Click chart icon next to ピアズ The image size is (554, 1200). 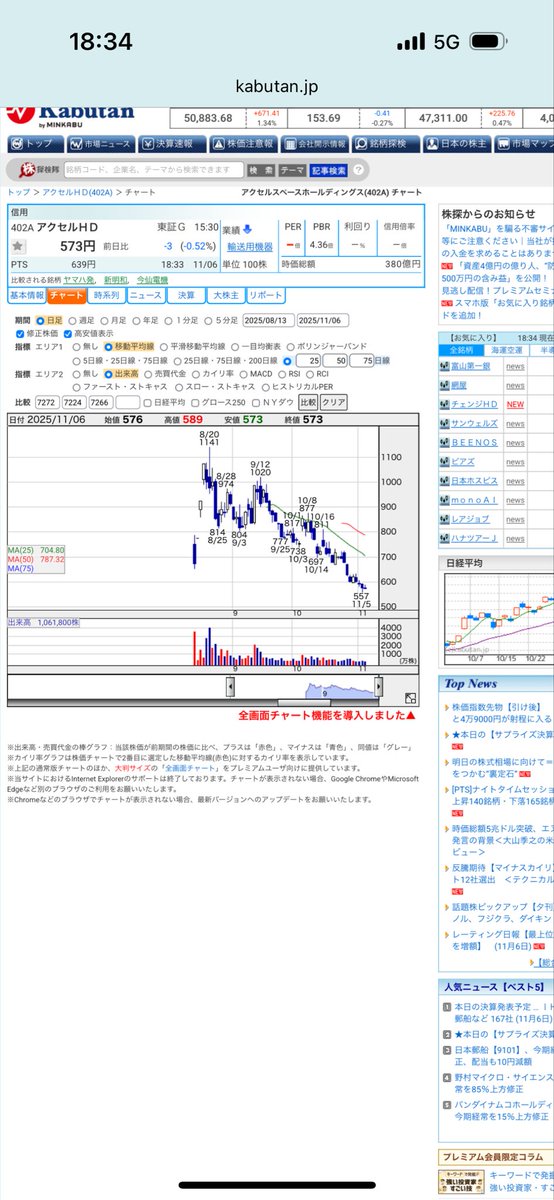click(444, 461)
